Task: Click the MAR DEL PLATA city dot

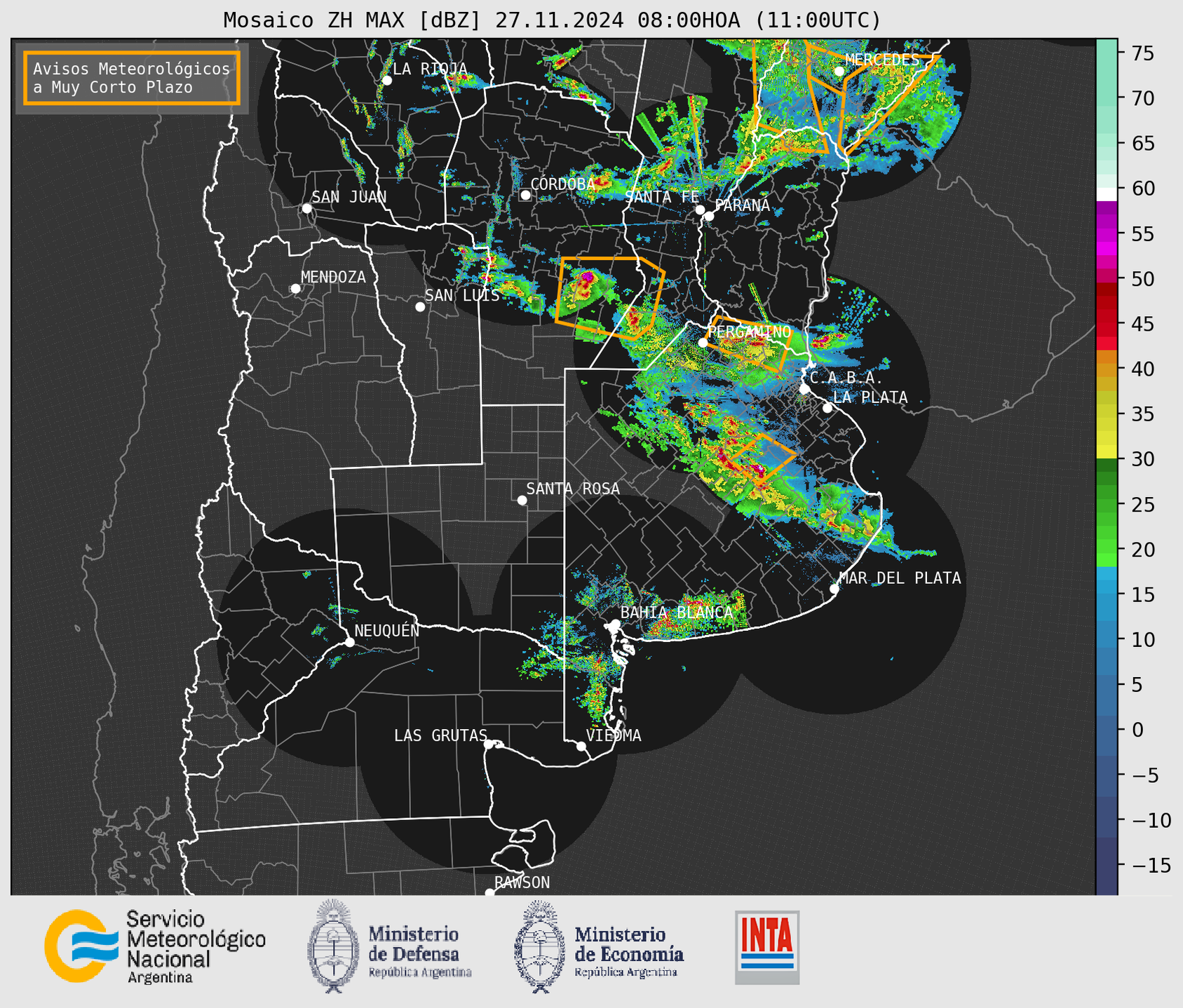Action: pyautogui.click(x=834, y=589)
